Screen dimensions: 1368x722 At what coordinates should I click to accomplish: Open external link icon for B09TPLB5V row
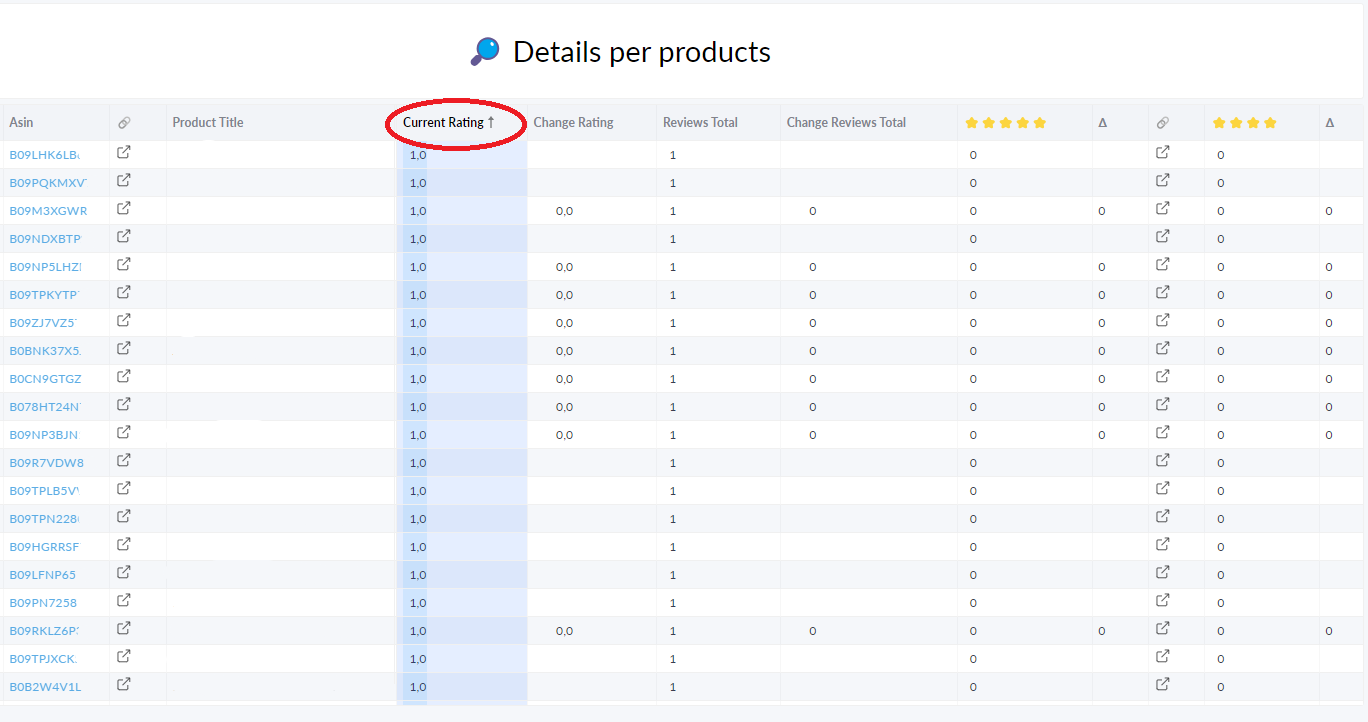(123, 489)
